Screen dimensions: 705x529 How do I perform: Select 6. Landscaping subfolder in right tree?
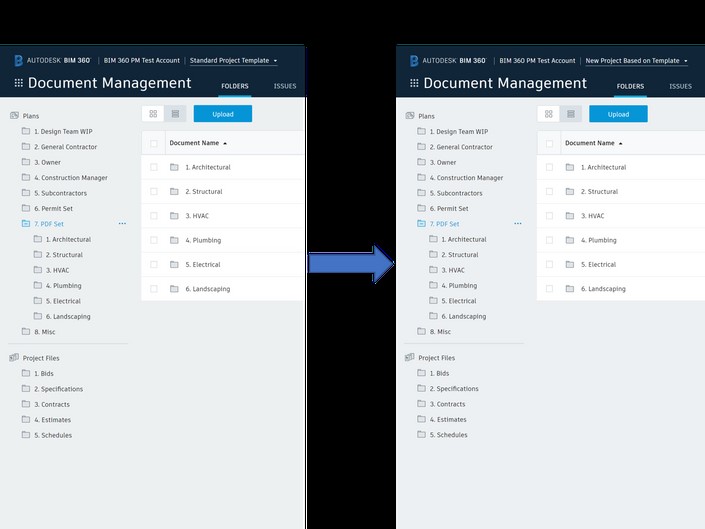[464, 316]
